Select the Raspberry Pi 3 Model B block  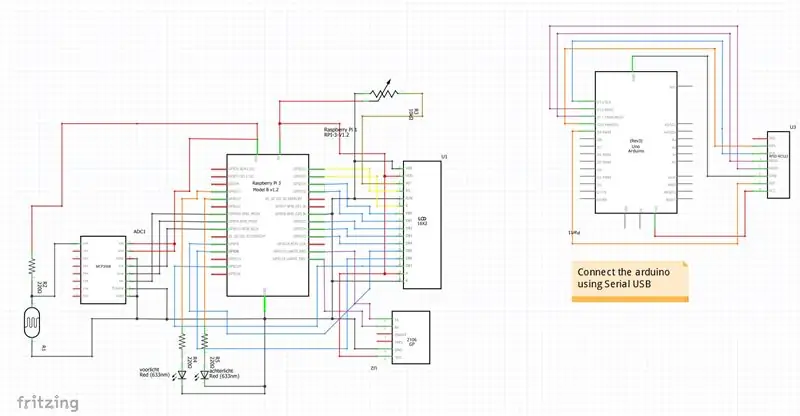tap(268, 225)
